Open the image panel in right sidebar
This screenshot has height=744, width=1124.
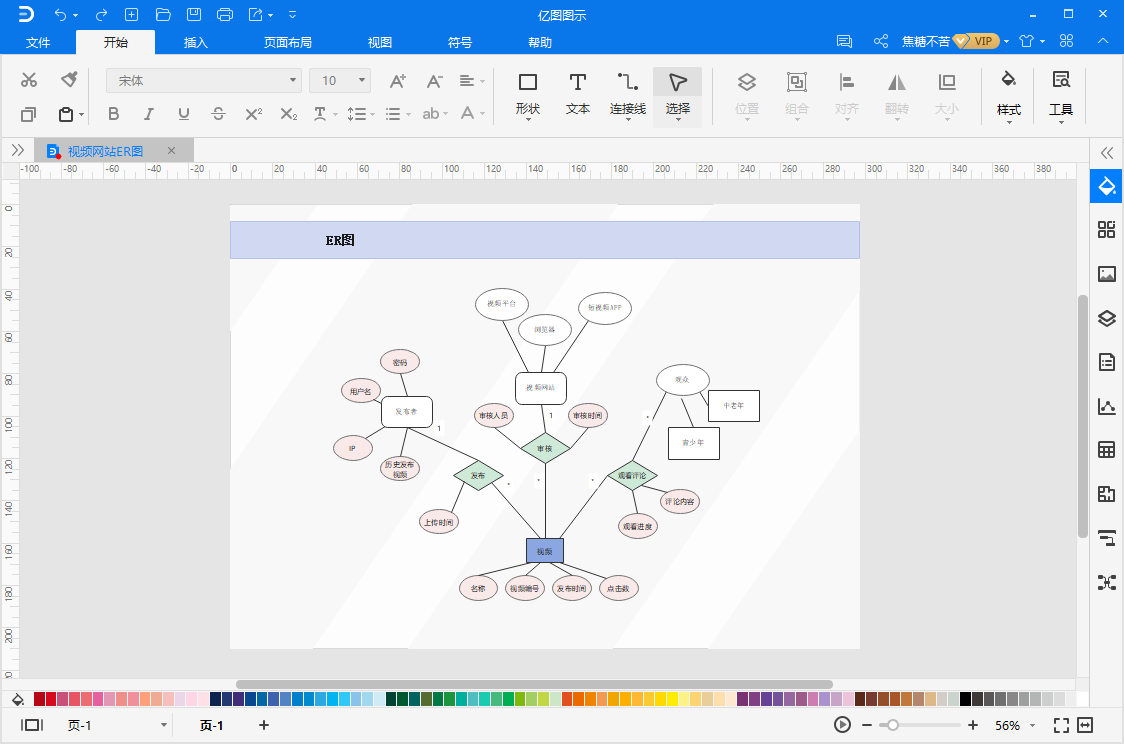tap(1106, 274)
